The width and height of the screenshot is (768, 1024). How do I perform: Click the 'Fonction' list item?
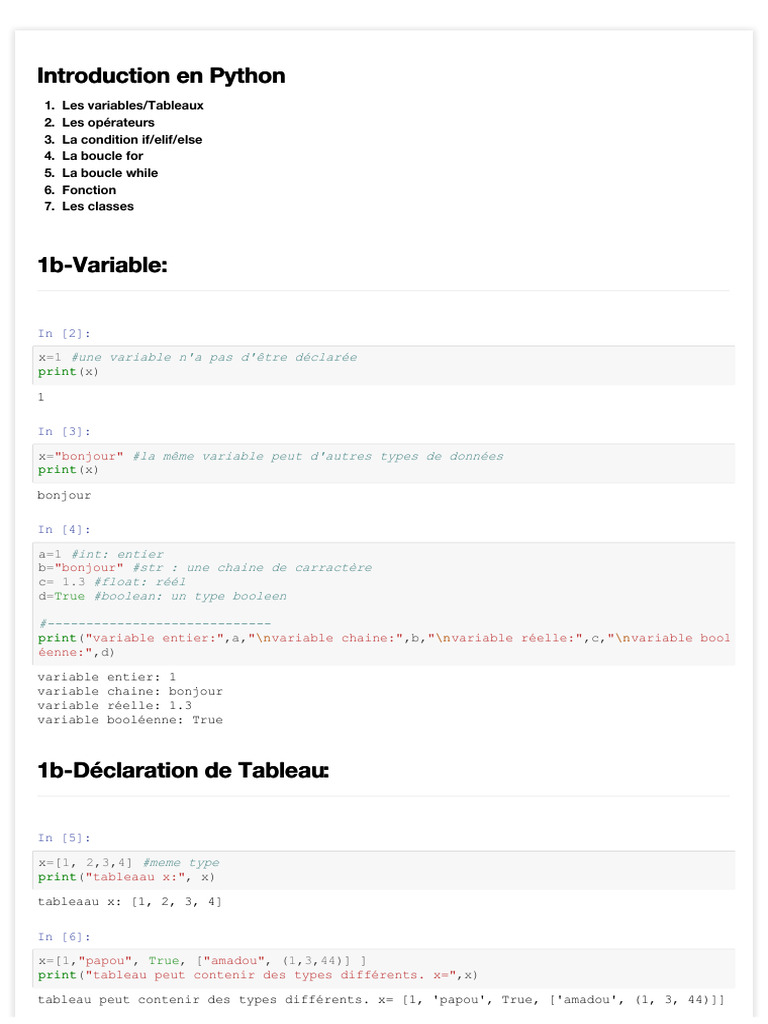[x=89, y=189]
